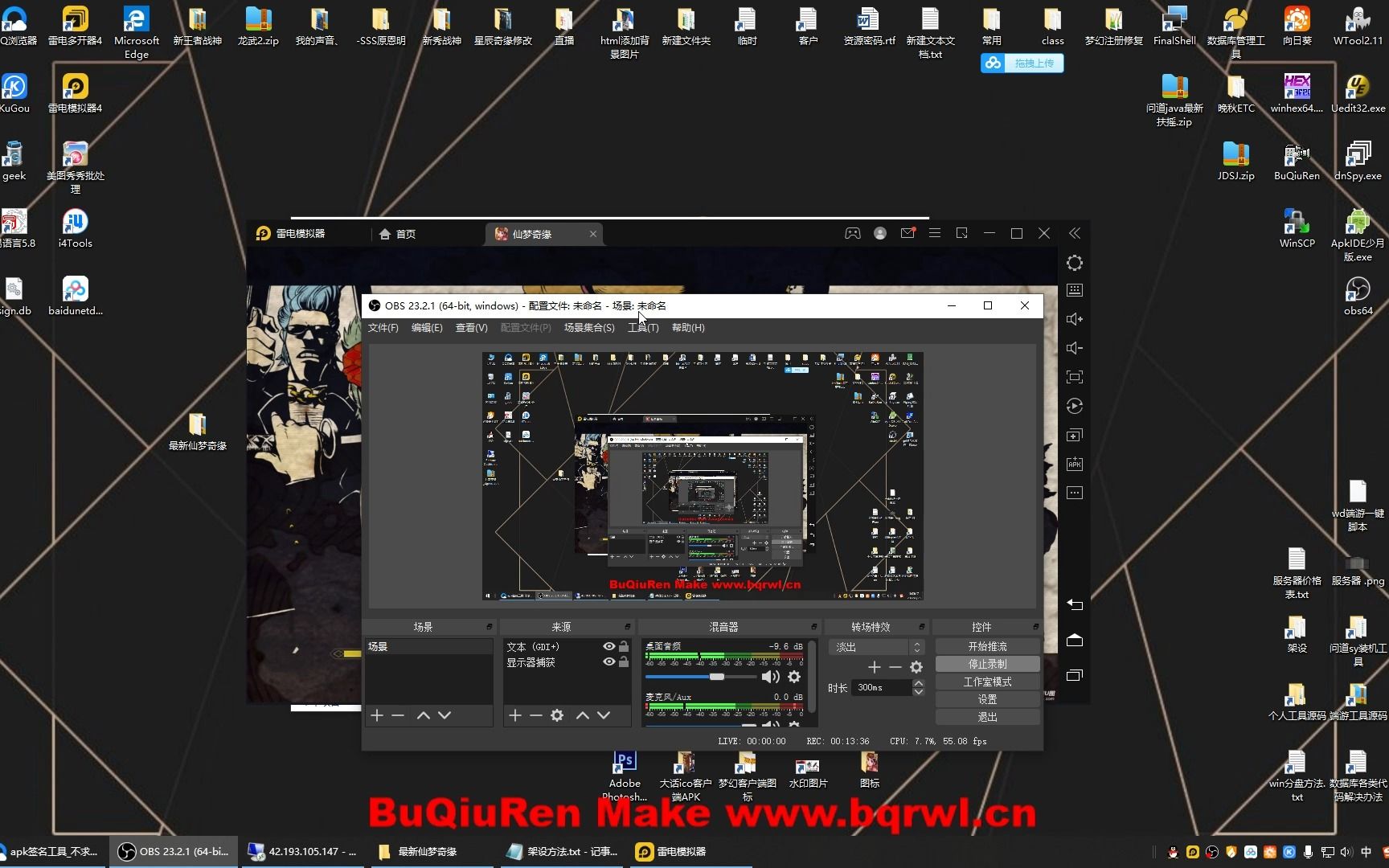
Task: Toggle lock on 显示器捕获 source
Action: click(624, 662)
